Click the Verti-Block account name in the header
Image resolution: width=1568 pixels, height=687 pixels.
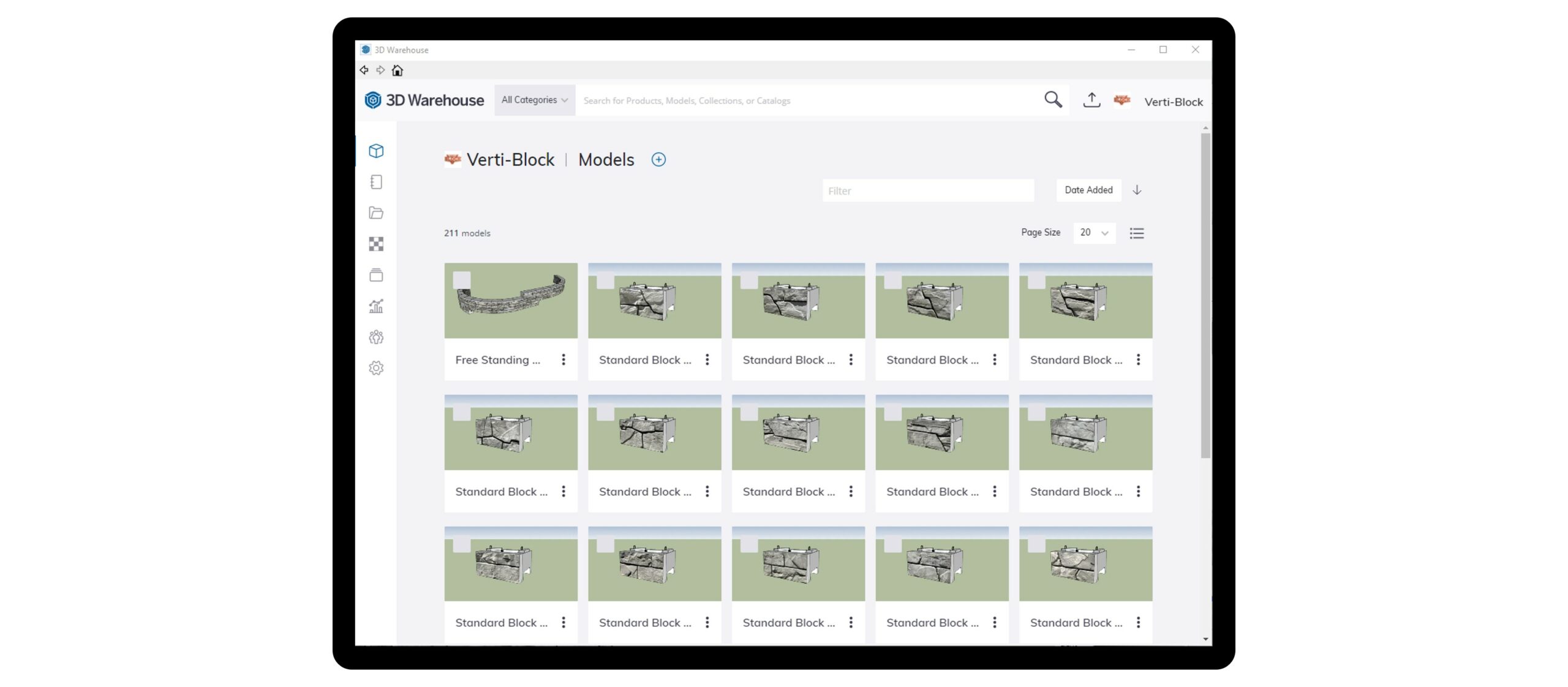click(1173, 102)
